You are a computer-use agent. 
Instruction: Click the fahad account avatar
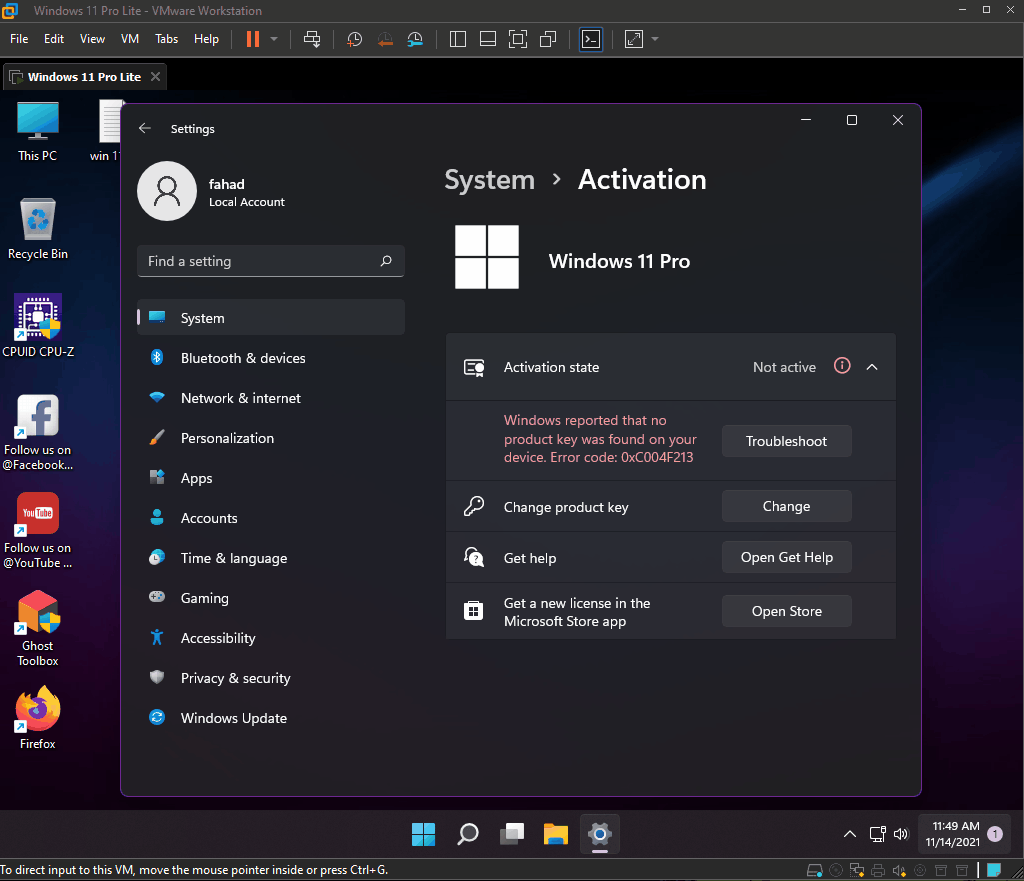167,191
